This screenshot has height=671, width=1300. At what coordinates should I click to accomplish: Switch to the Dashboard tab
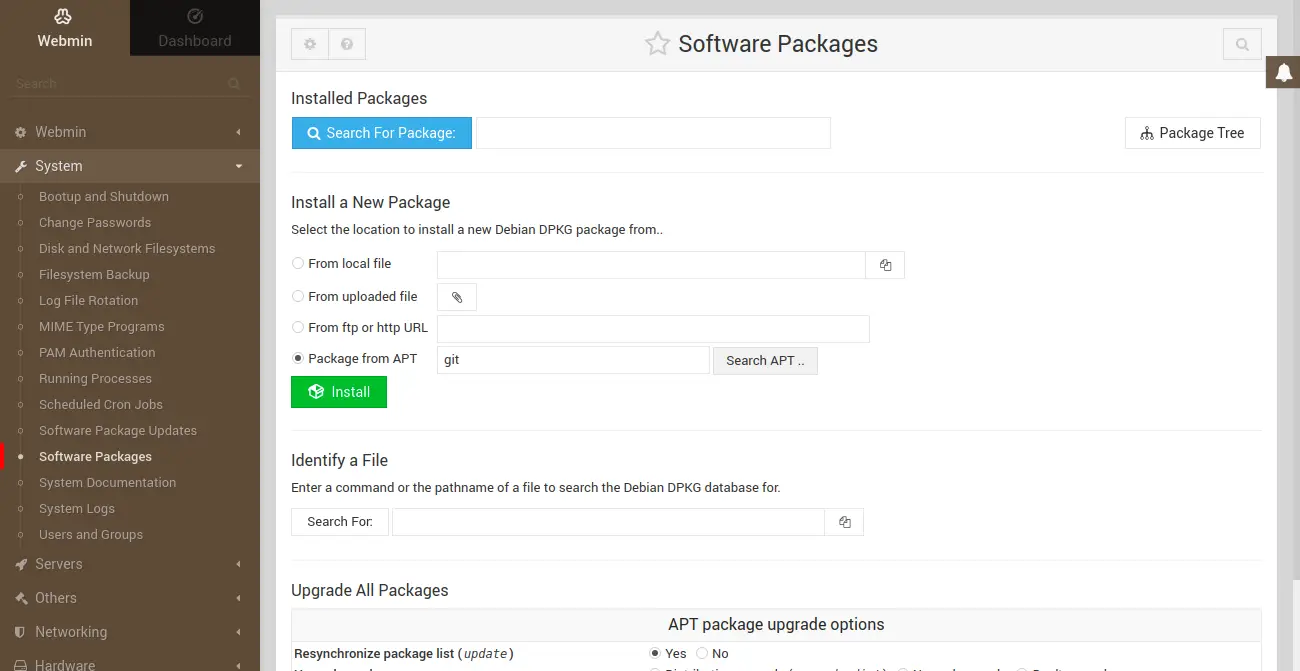pyautogui.click(x=195, y=28)
